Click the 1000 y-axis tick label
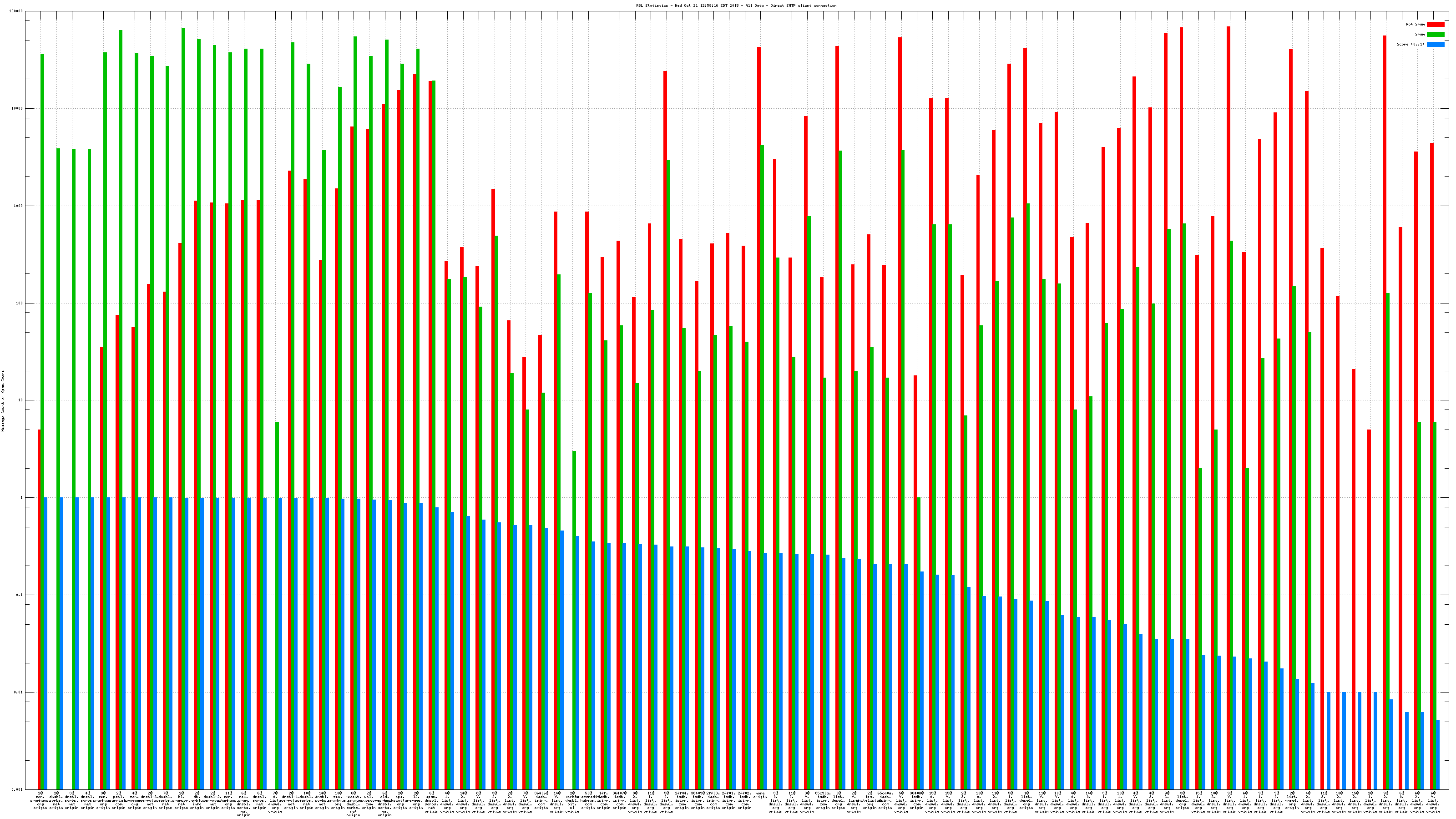Viewport: 1456px width, 819px height. click(18, 206)
